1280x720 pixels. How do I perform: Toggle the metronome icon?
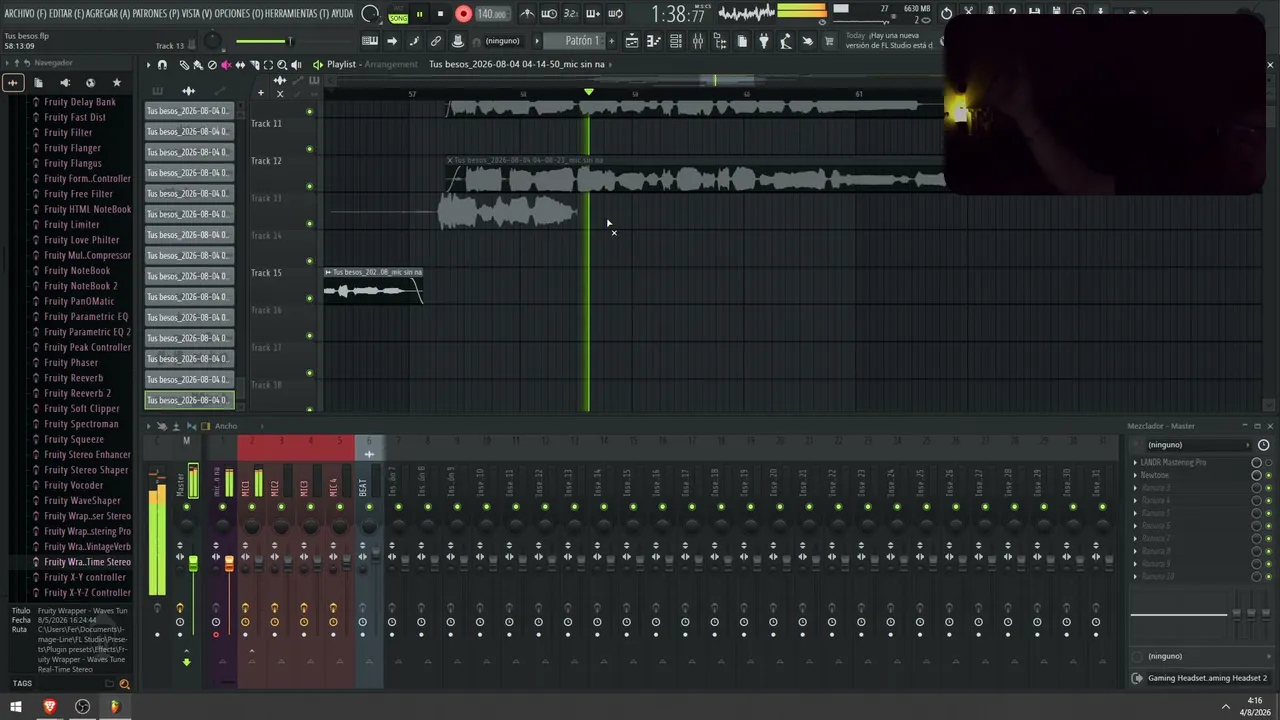pyautogui.click(x=527, y=14)
